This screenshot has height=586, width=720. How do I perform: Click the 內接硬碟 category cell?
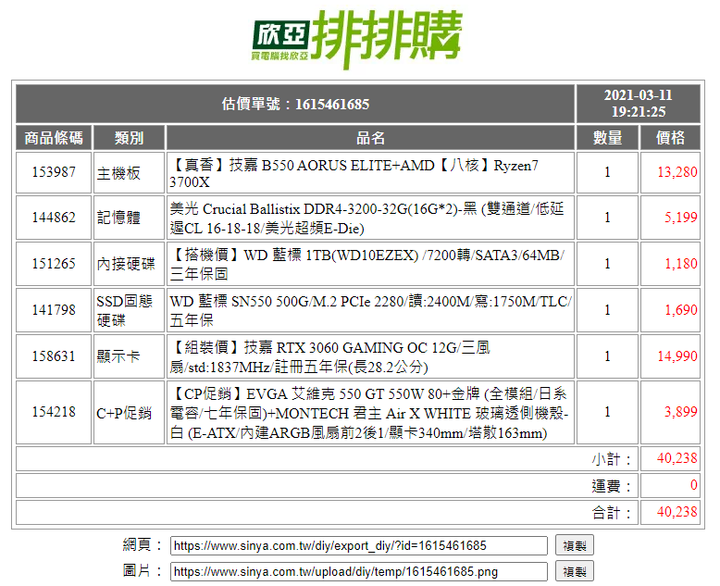pyautogui.click(x=129, y=264)
